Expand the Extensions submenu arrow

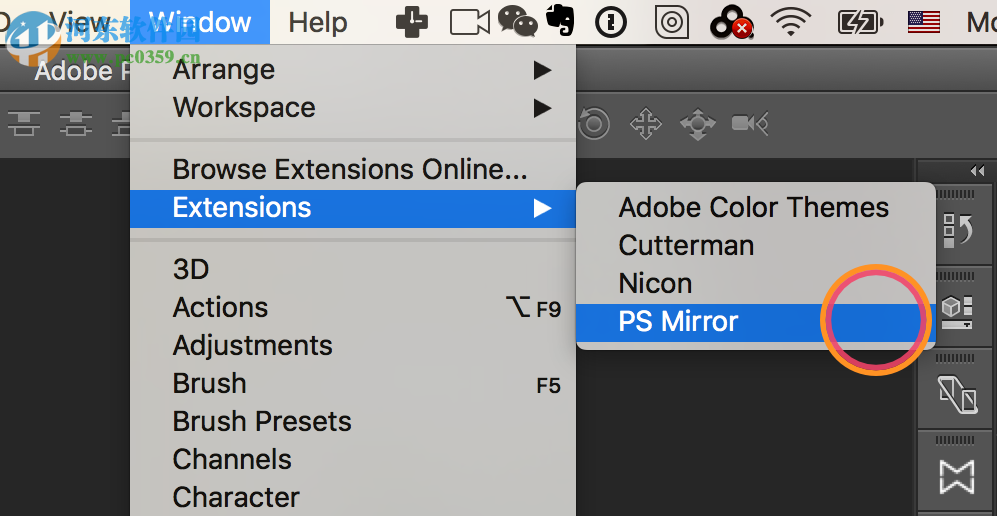coord(542,208)
